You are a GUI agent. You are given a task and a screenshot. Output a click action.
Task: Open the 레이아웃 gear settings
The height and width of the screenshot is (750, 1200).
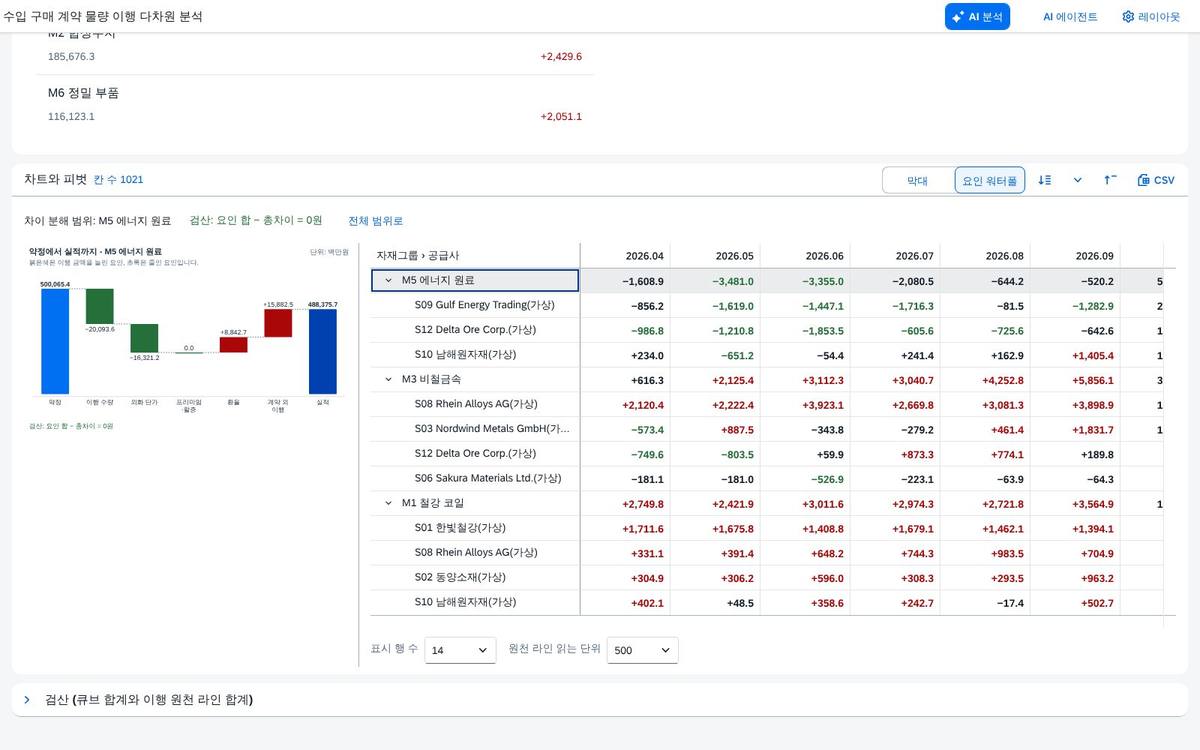point(1151,16)
